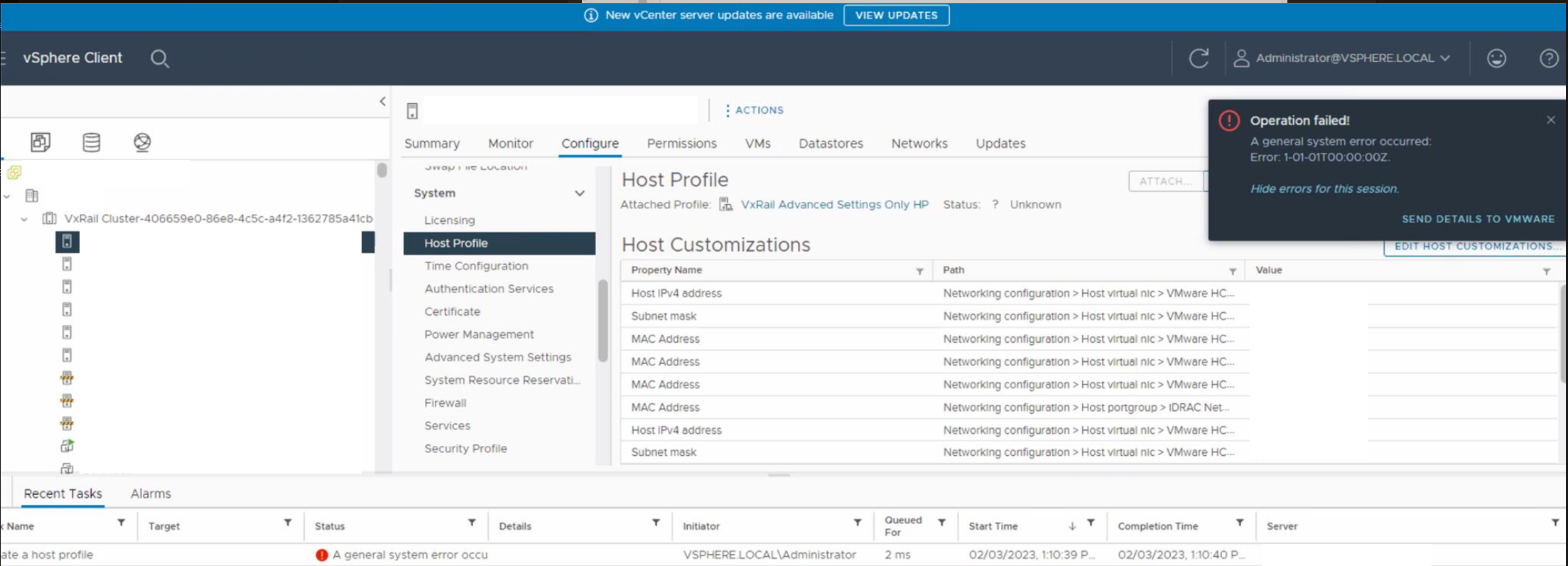Collapse the System settings section
Image resolution: width=1568 pixels, height=566 pixels.
(580, 193)
